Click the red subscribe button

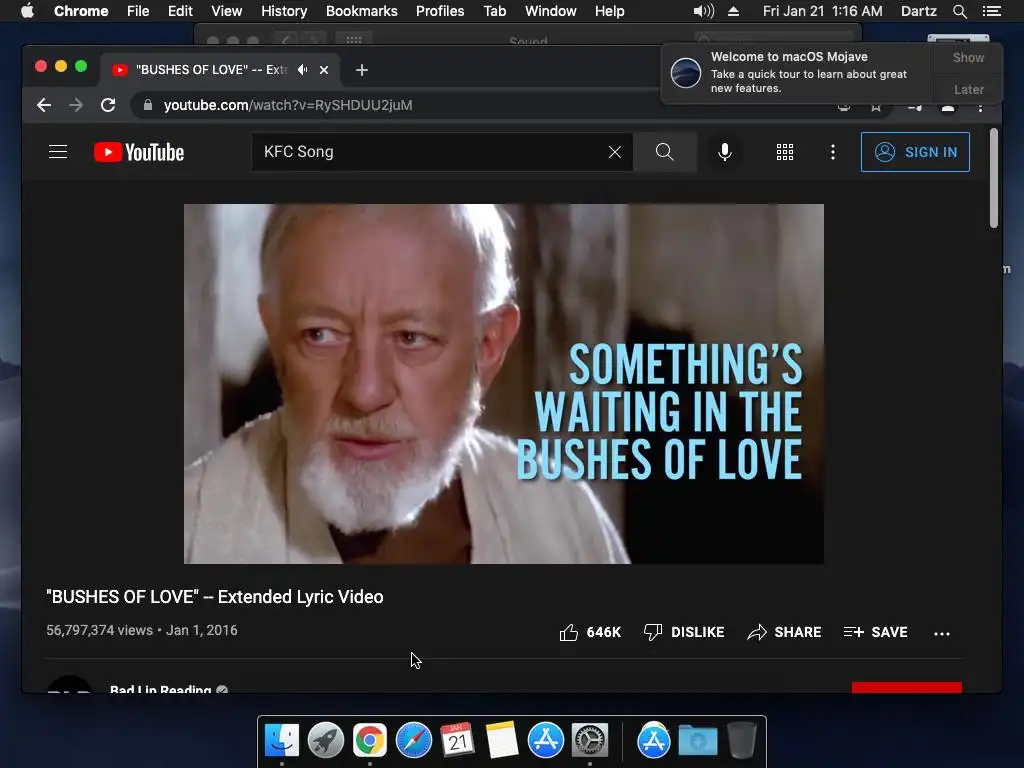tap(906, 688)
